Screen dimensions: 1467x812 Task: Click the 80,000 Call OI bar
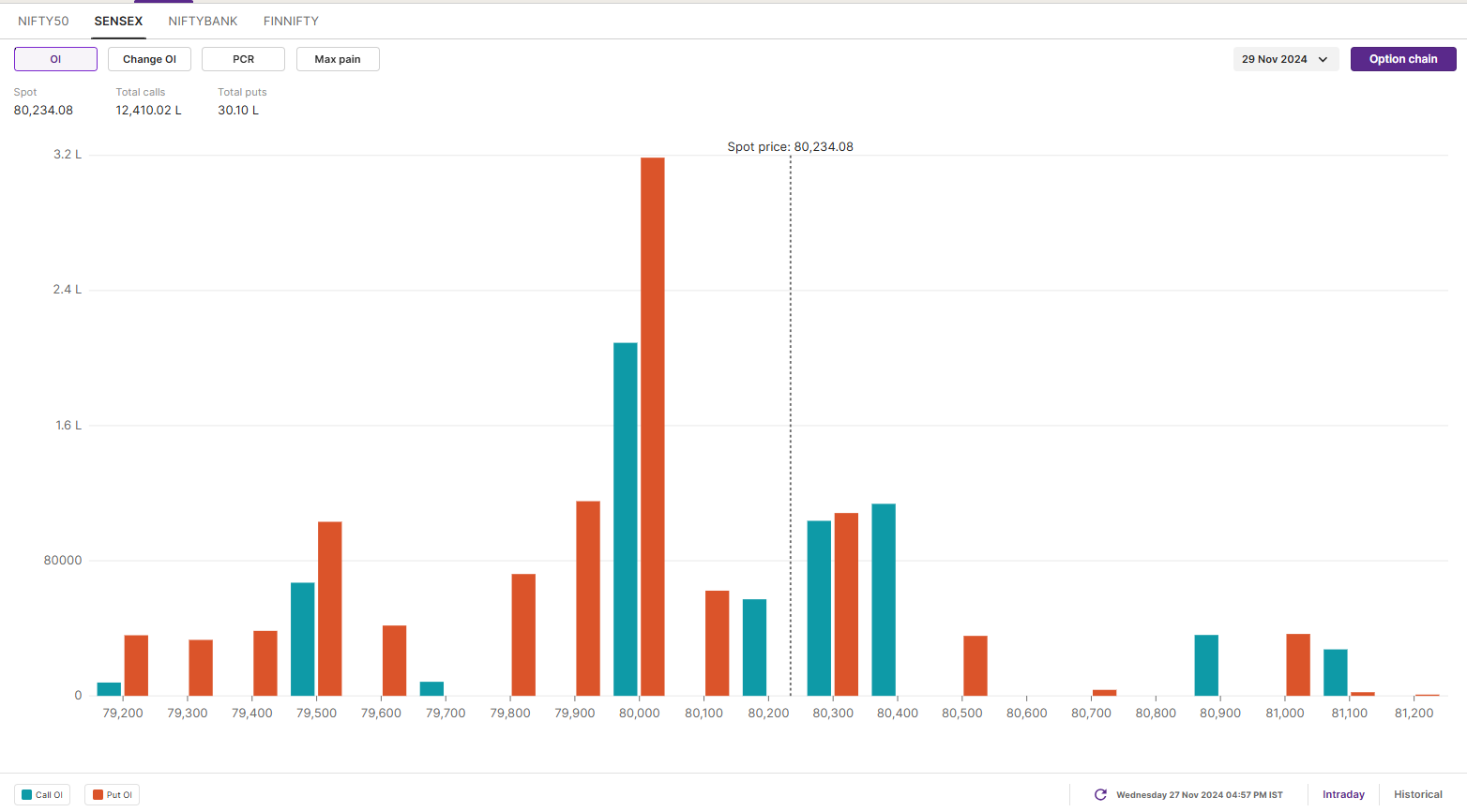pos(626,519)
